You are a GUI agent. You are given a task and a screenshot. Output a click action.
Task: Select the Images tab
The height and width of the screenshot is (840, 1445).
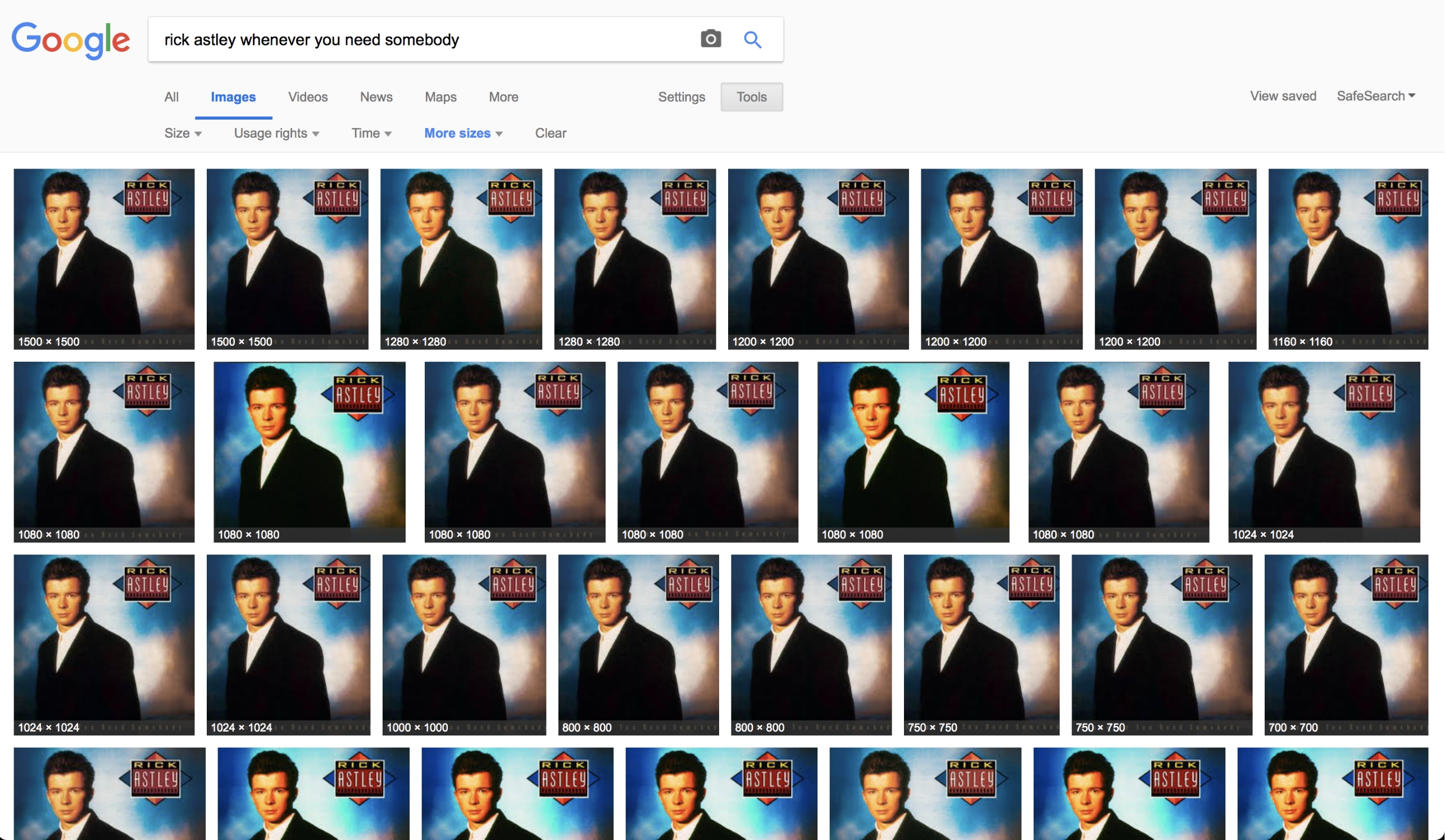[233, 97]
